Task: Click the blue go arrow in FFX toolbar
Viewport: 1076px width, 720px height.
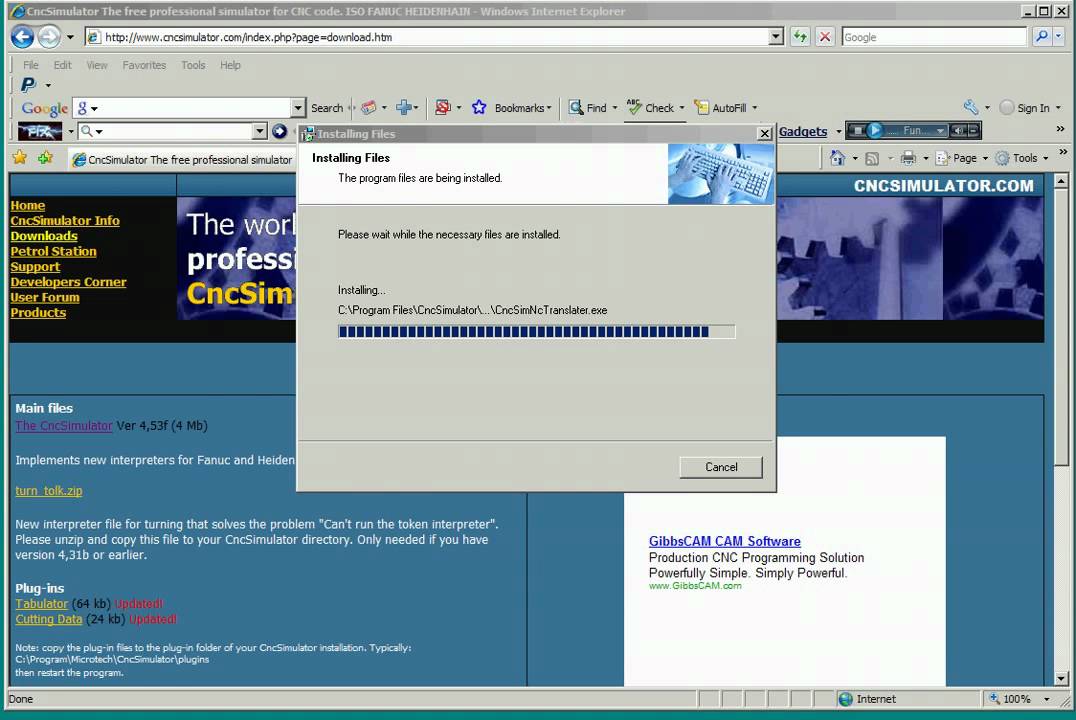Action: coord(279,131)
